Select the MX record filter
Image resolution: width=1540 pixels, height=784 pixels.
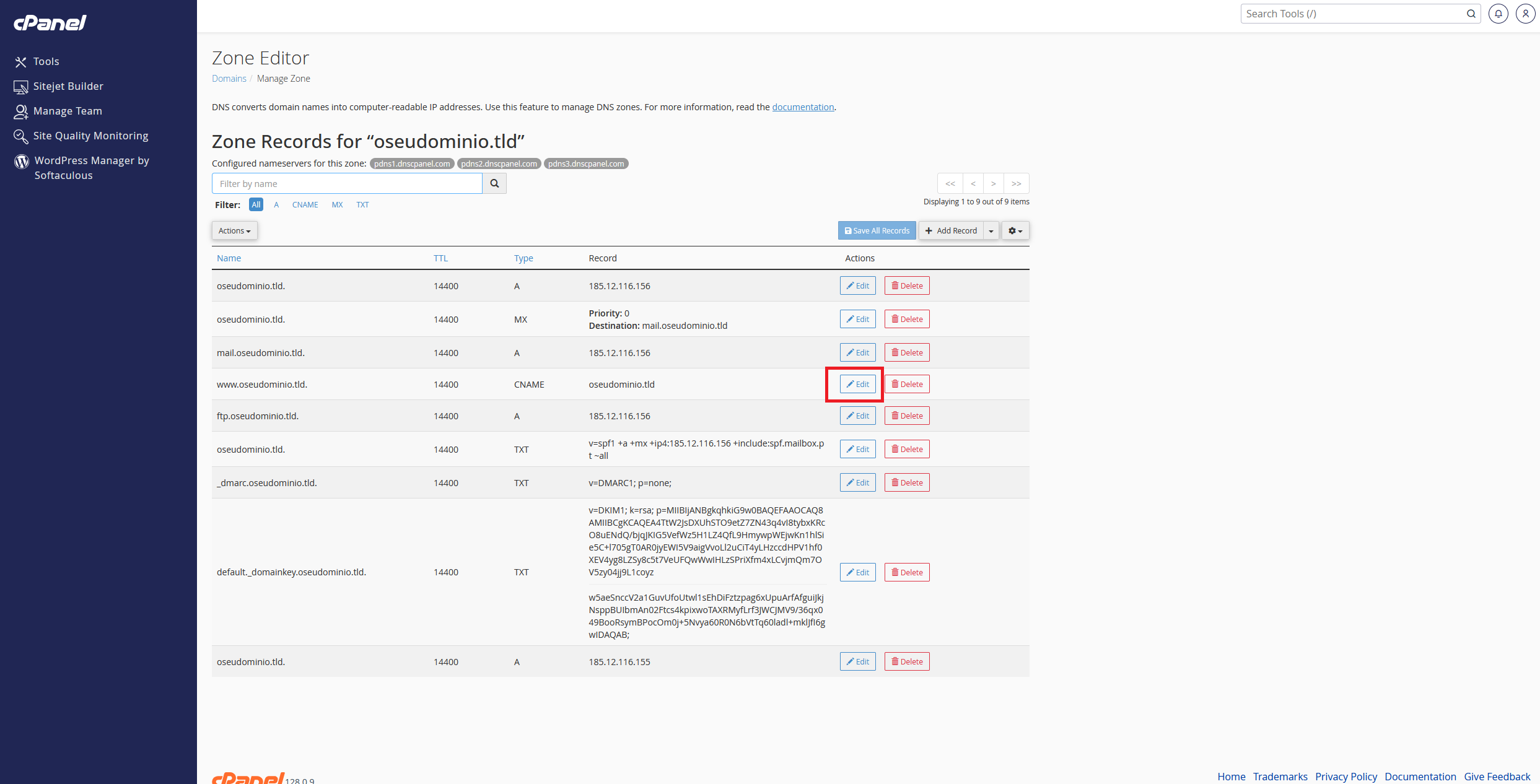click(x=337, y=204)
